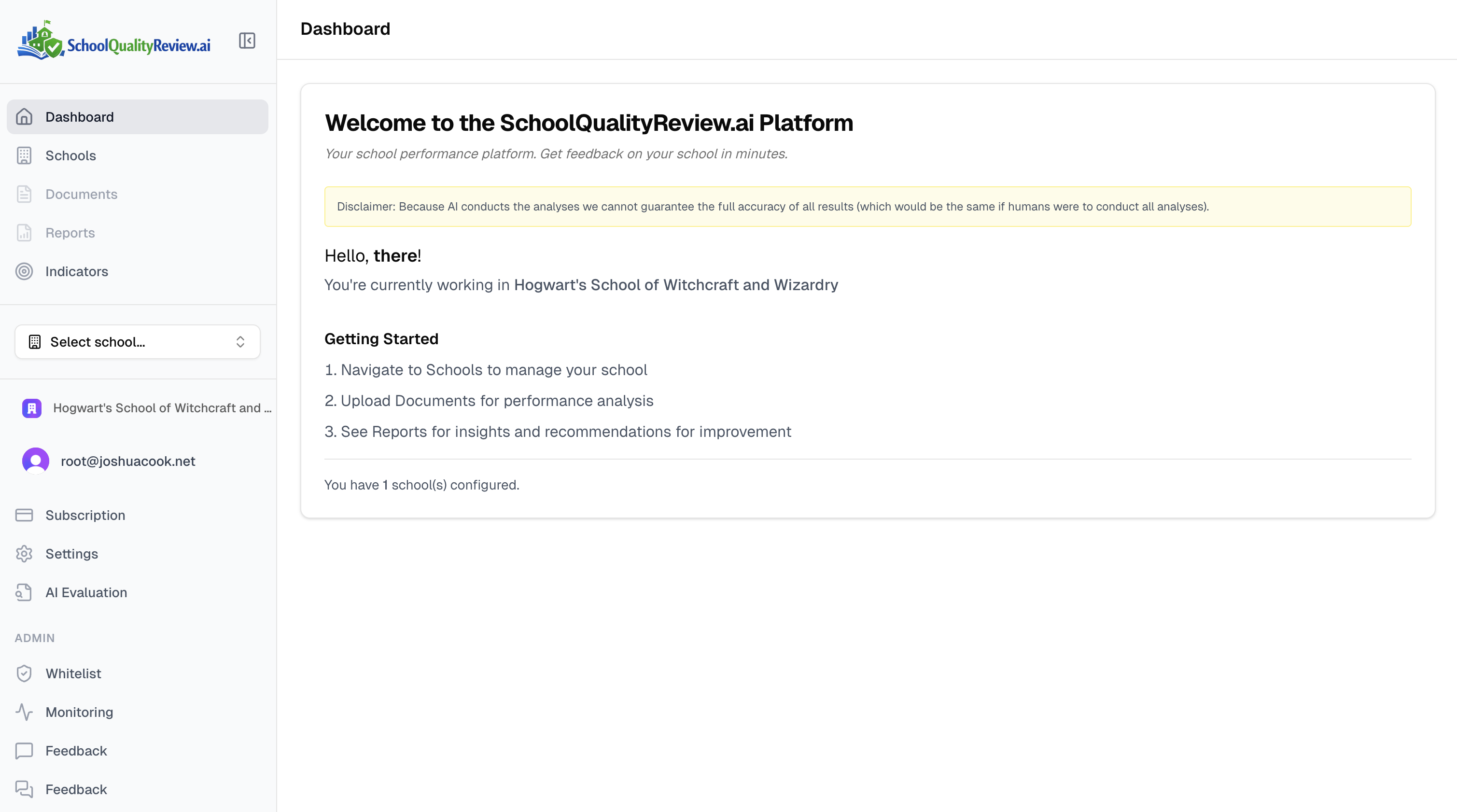Click the Indicators target icon
The width and height of the screenshot is (1457, 812).
(x=24, y=271)
